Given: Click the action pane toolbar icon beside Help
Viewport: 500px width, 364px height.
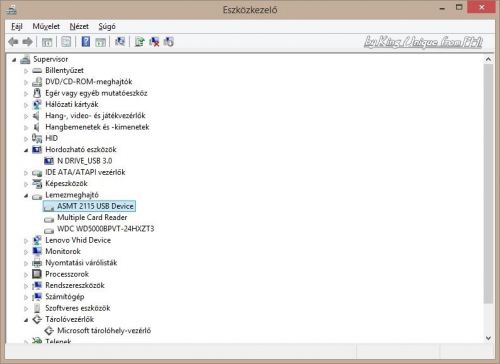Looking at the screenshot, I should click(100, 42).
